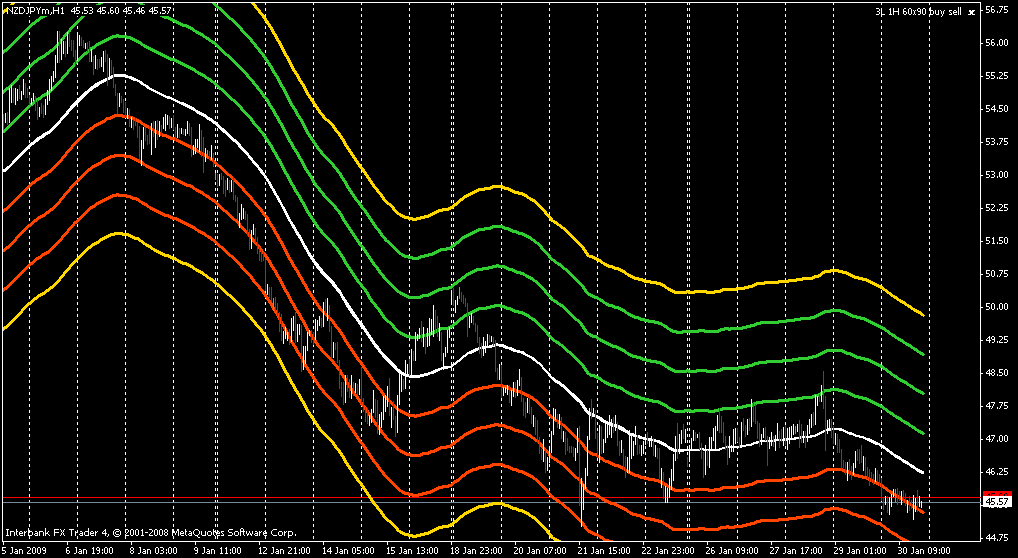
Task: Click the '8 Jan 03:00' time axis label
Action: 153,550
